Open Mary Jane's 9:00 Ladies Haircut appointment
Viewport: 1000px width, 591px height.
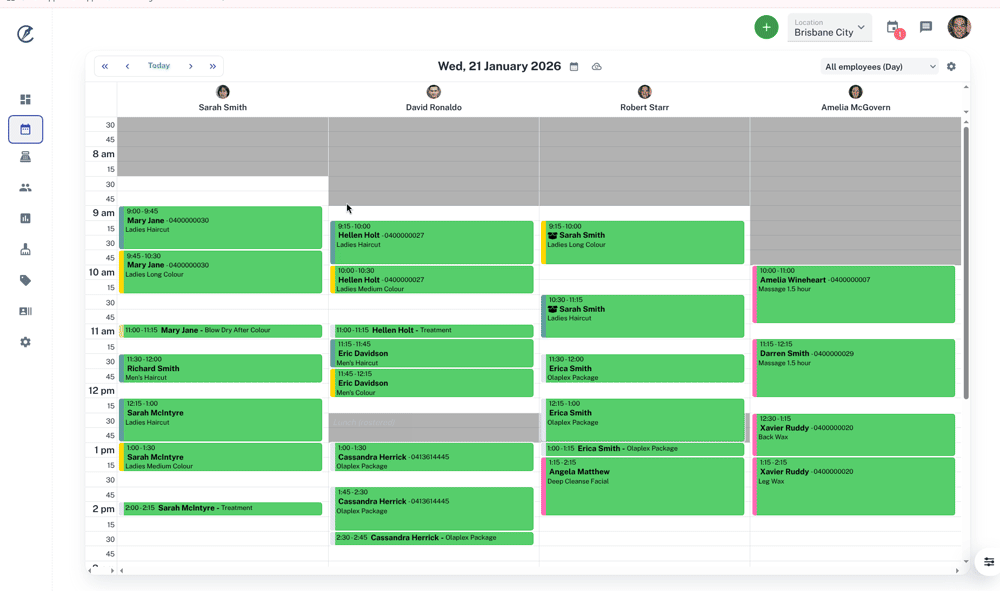[x=221, y=227]
